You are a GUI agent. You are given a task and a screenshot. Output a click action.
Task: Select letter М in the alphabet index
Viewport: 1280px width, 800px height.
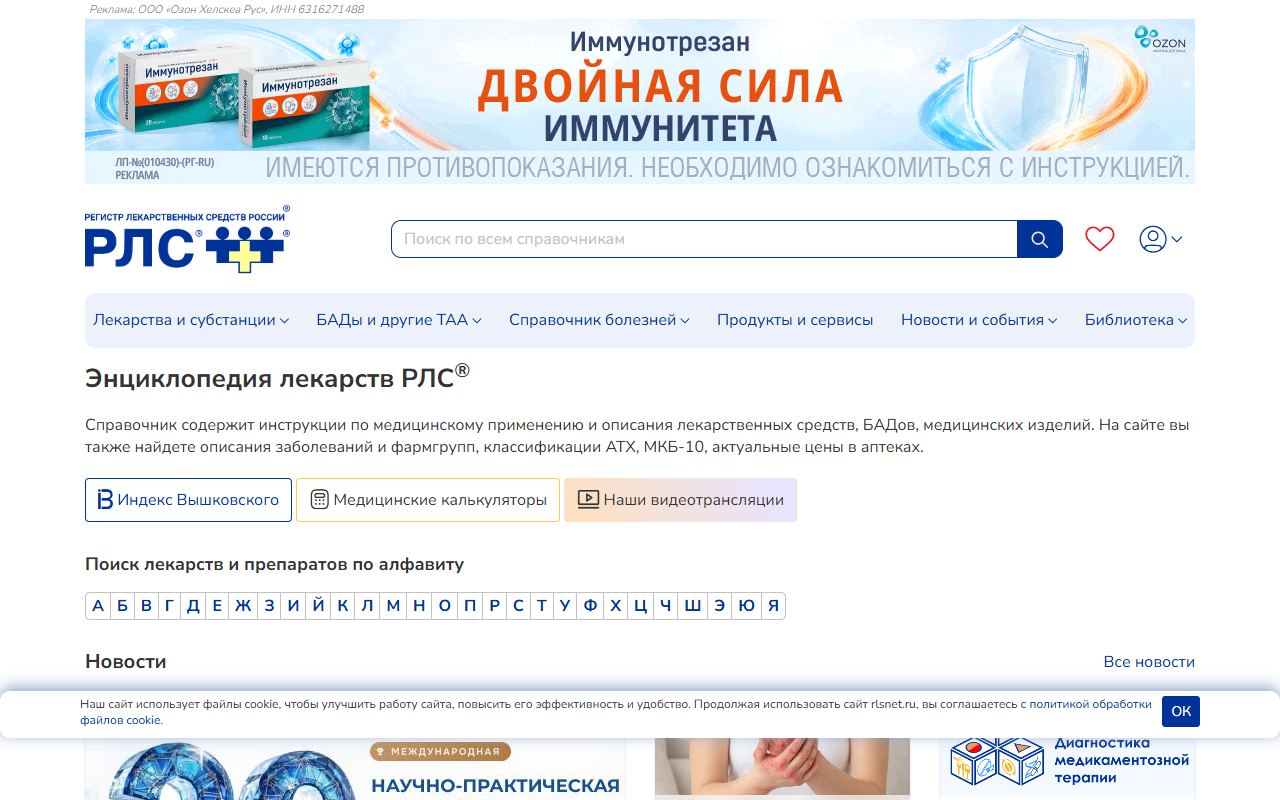(x=393, y=606)
